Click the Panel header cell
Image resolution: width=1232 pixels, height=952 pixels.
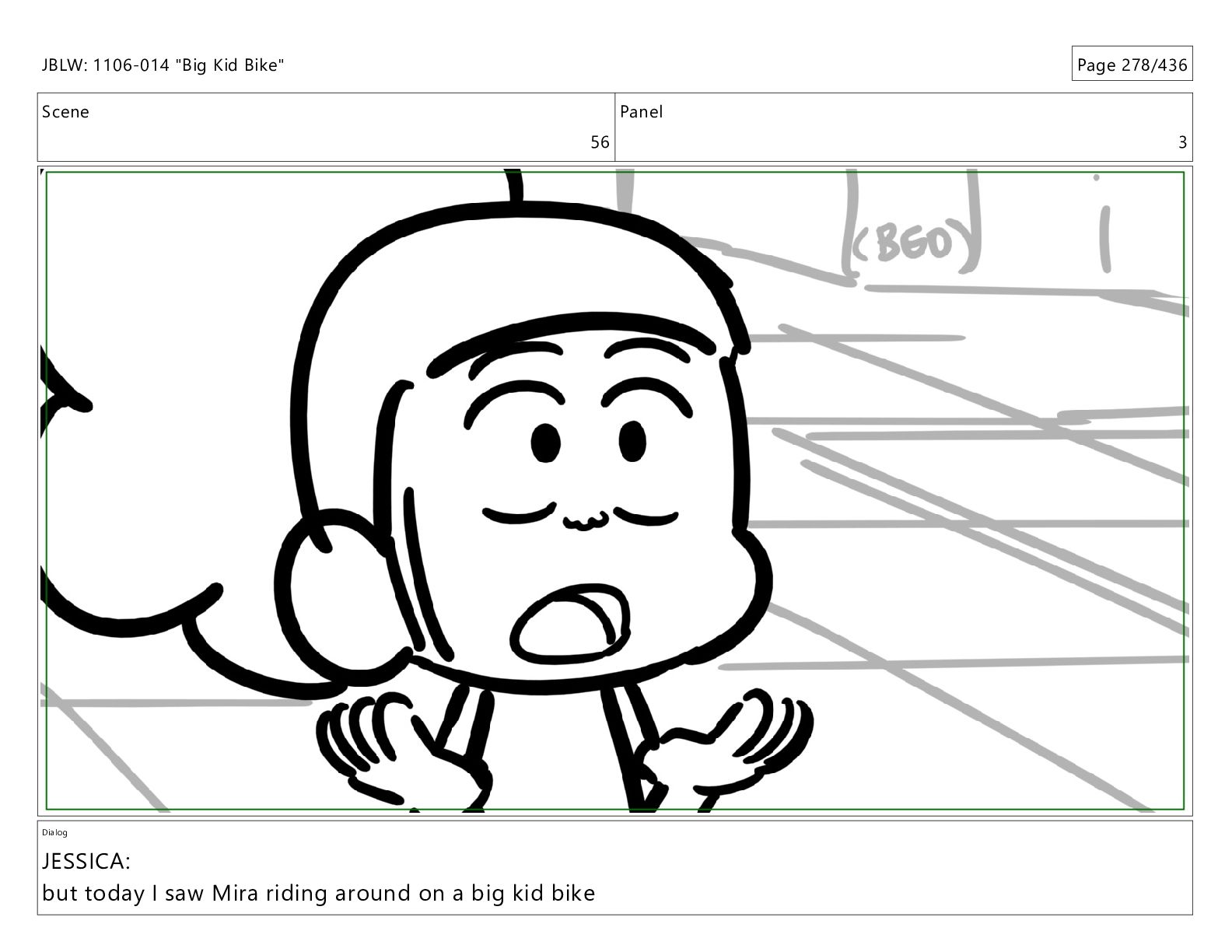(x=904, y=127)
